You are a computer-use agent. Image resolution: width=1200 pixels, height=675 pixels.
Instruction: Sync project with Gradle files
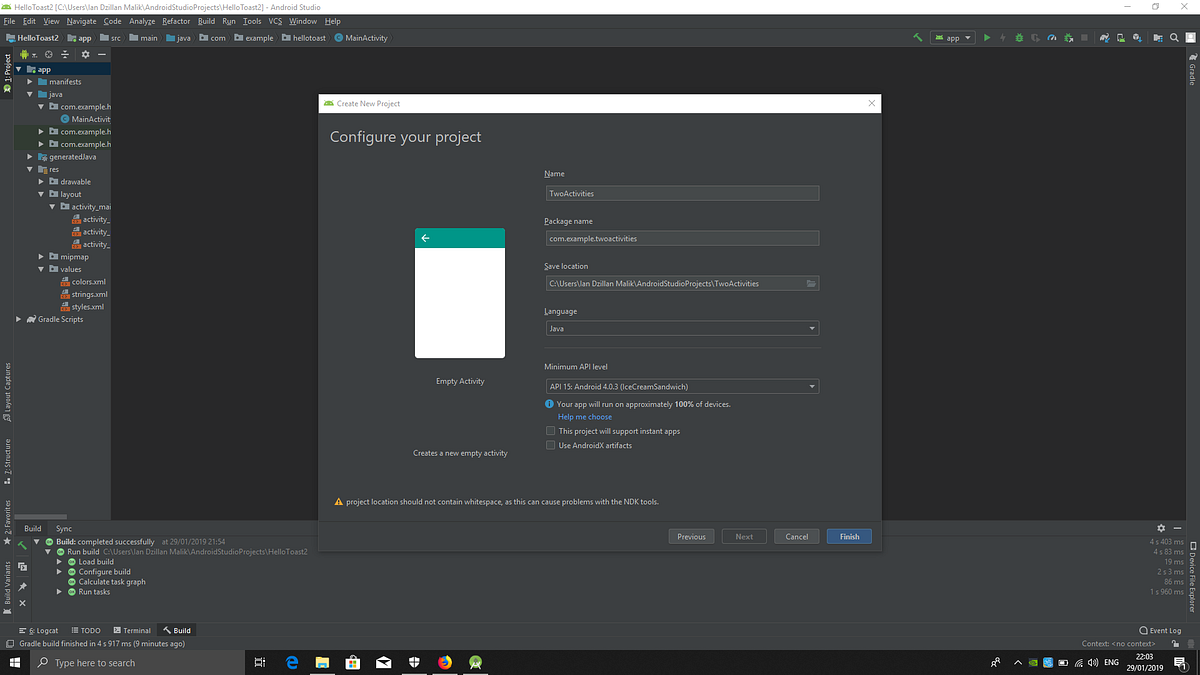pyautogui.click(x=1104, y=37)
